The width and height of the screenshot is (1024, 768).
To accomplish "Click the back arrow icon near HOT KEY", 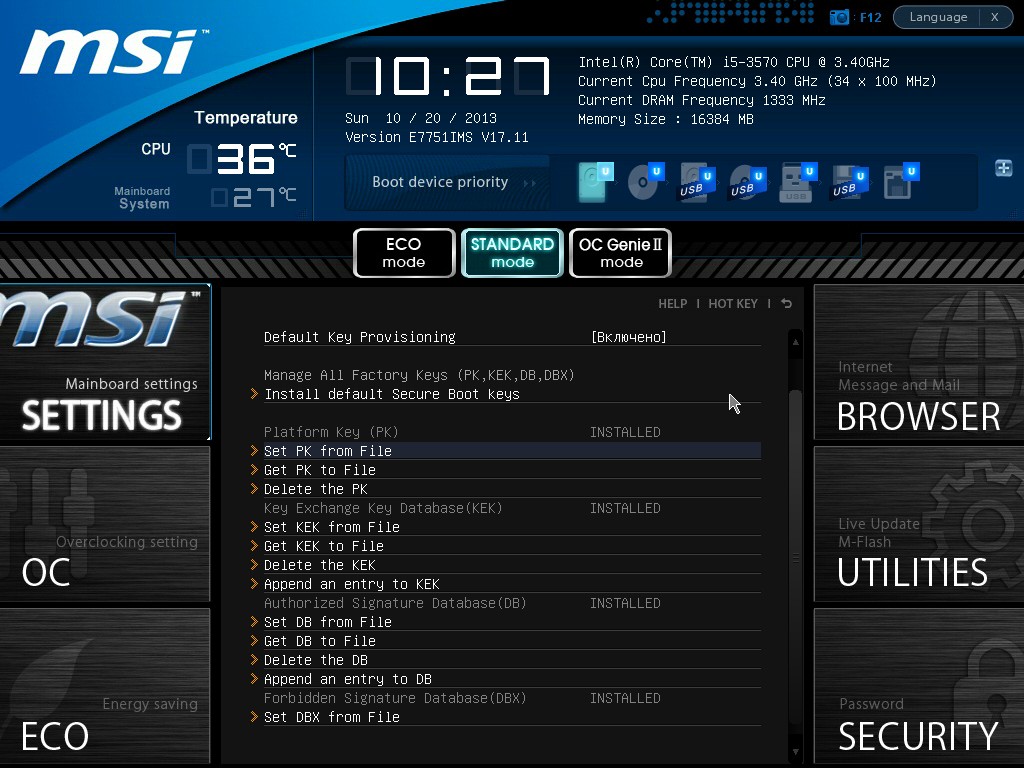I will click(786, 304).
